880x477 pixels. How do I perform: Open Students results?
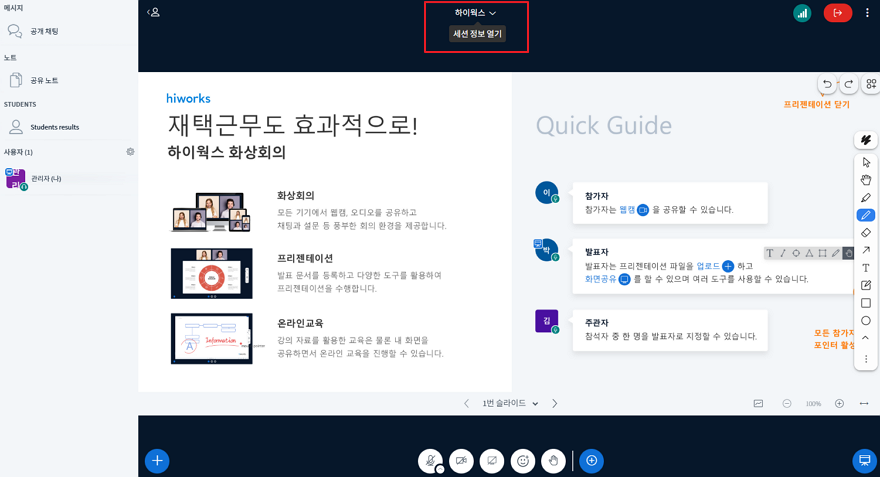tap(54, 127)
